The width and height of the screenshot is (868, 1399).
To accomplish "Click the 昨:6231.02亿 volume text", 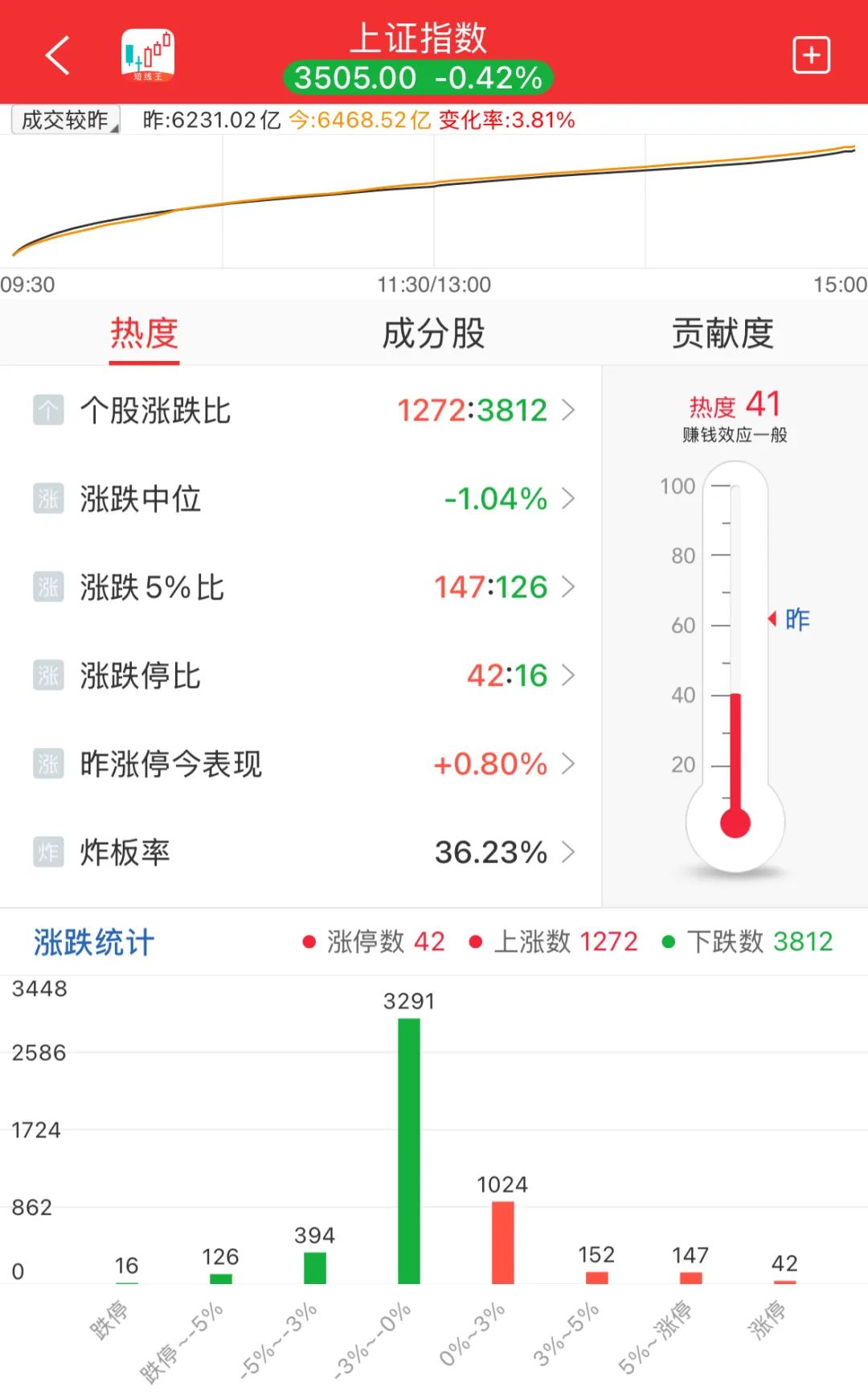I will 212,121.
